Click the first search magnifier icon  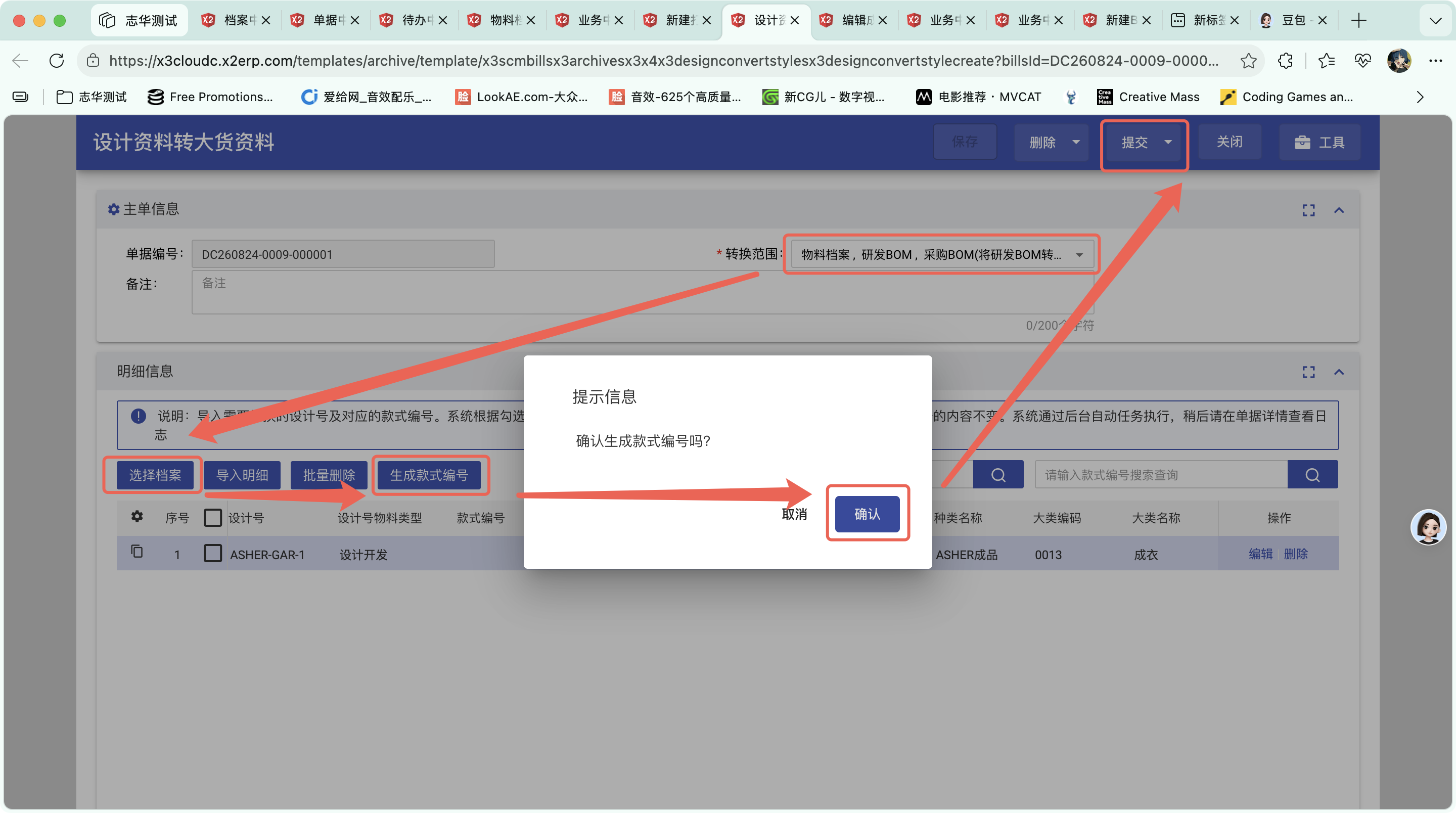998,474
